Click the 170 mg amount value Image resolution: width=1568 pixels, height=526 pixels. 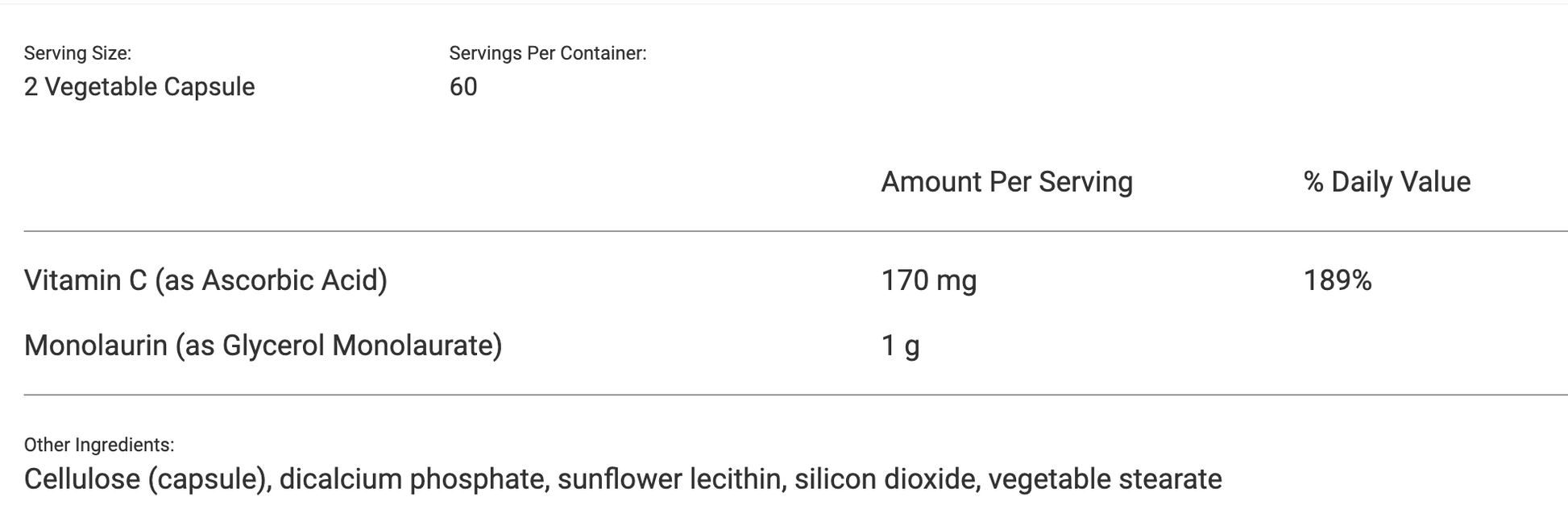(929, 280)
